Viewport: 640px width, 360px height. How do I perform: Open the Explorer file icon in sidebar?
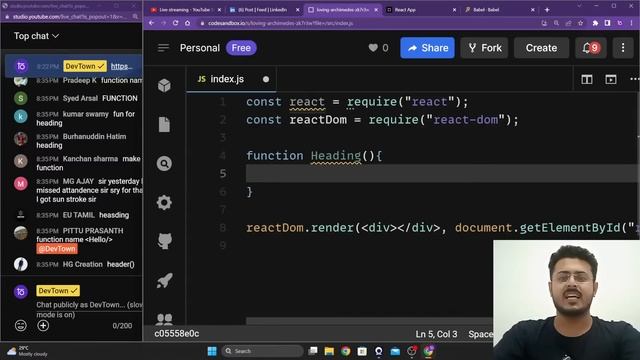[164, 124]
